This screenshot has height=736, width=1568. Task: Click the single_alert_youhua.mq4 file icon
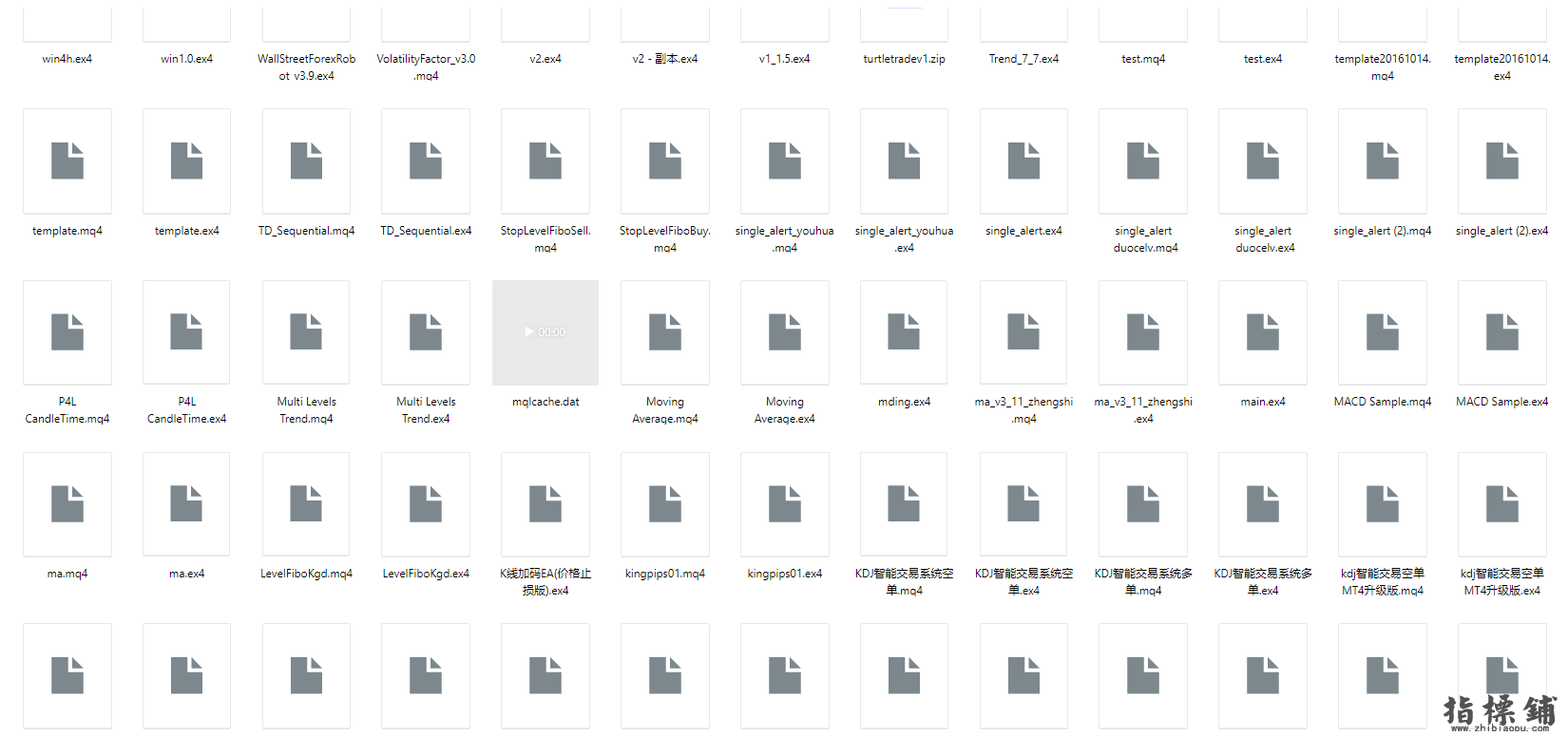(x=785, y=160)
